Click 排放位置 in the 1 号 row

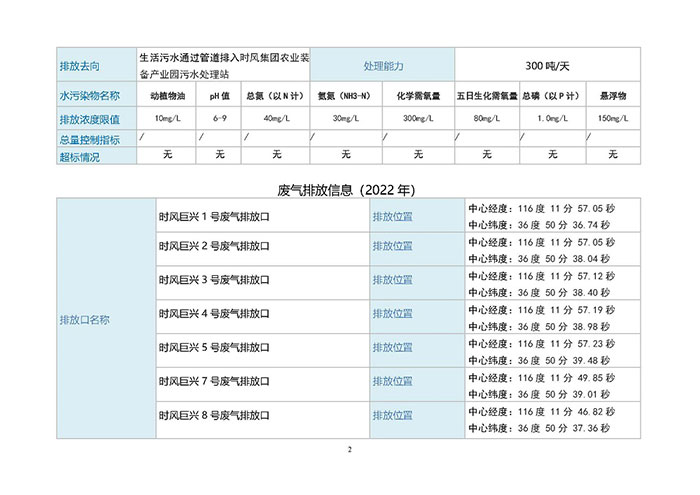tap(392, 217)
